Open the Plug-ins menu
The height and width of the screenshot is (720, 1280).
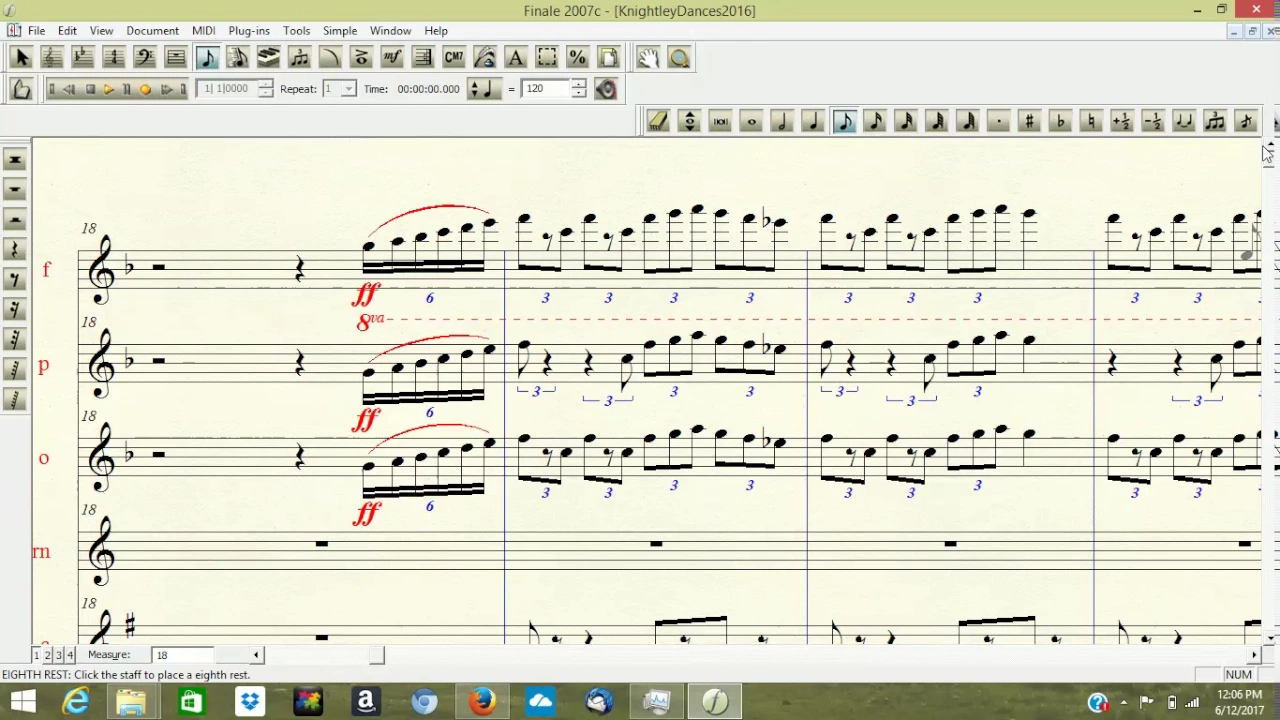(x=249, y=31)
